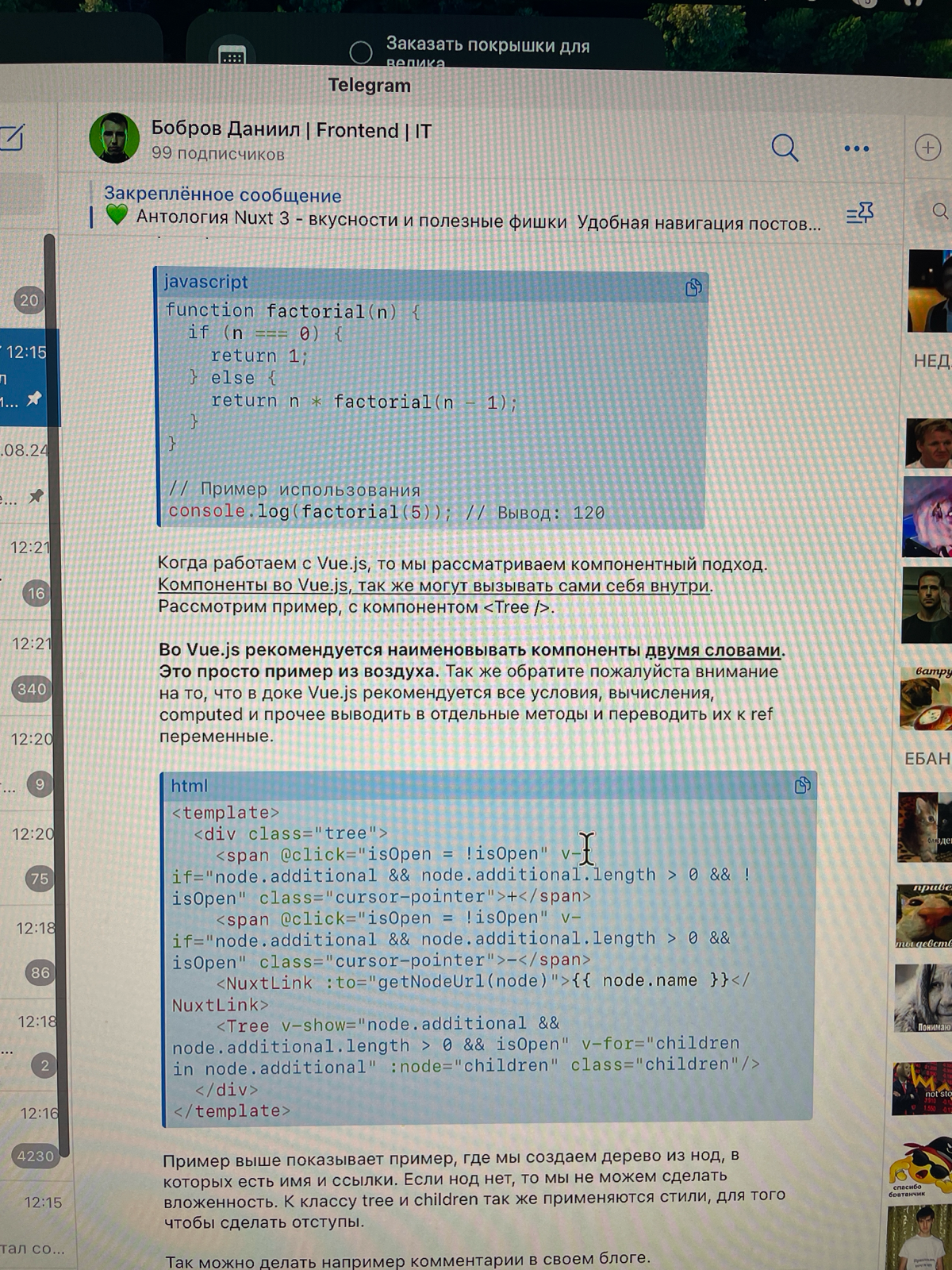Click the NuxtLink line in html code
The width and height of the screenshot is (952, 1270).
tap(460, 992)
